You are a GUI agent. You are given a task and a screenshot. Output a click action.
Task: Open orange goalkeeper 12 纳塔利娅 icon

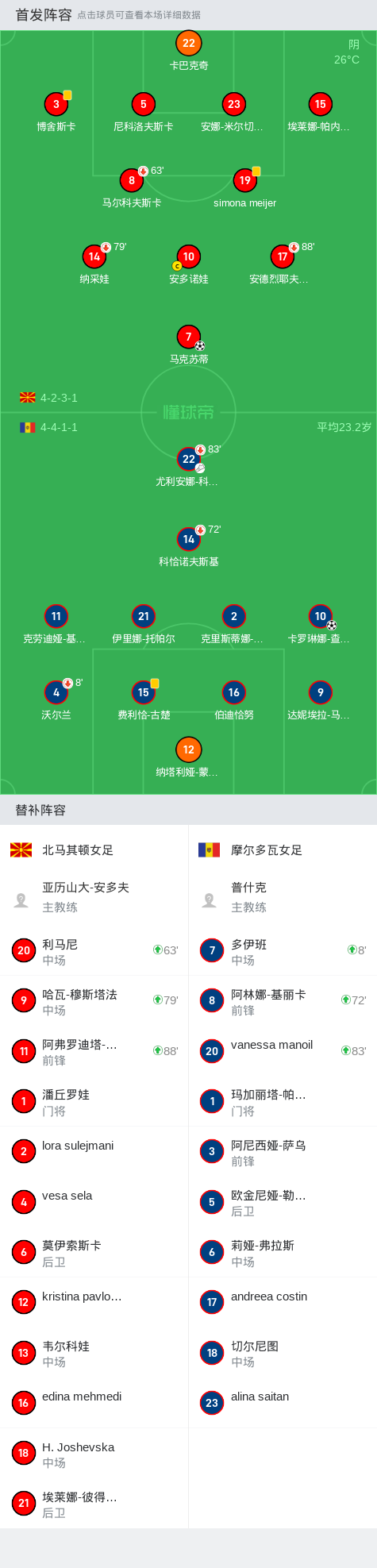189,749
